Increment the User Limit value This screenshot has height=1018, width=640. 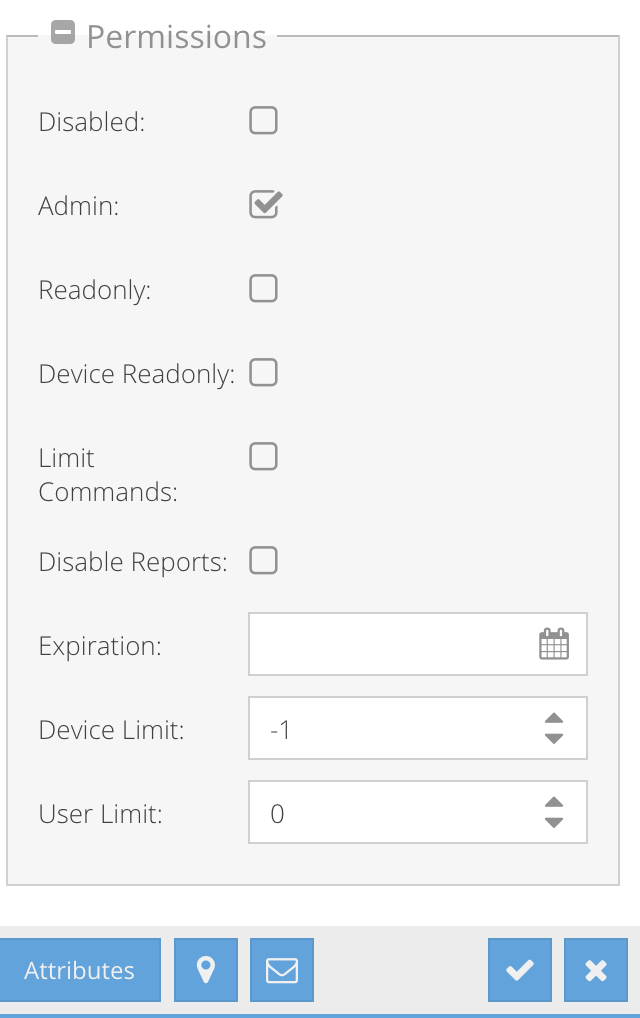point(553,803)
